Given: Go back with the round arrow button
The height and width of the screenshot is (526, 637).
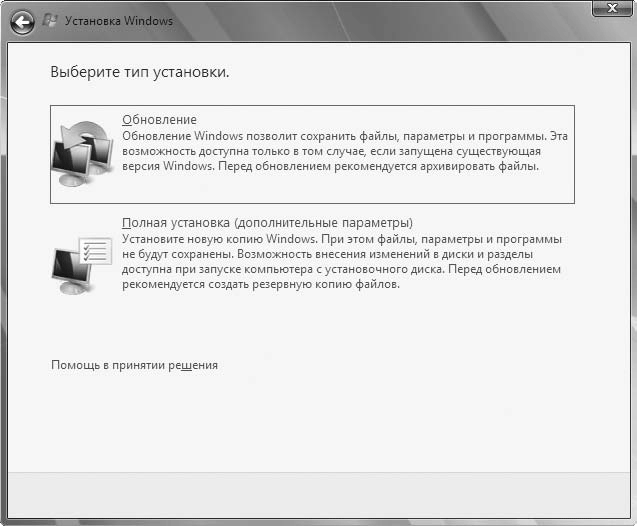Looking at the screenshot, I should click(x=22, y=22).
